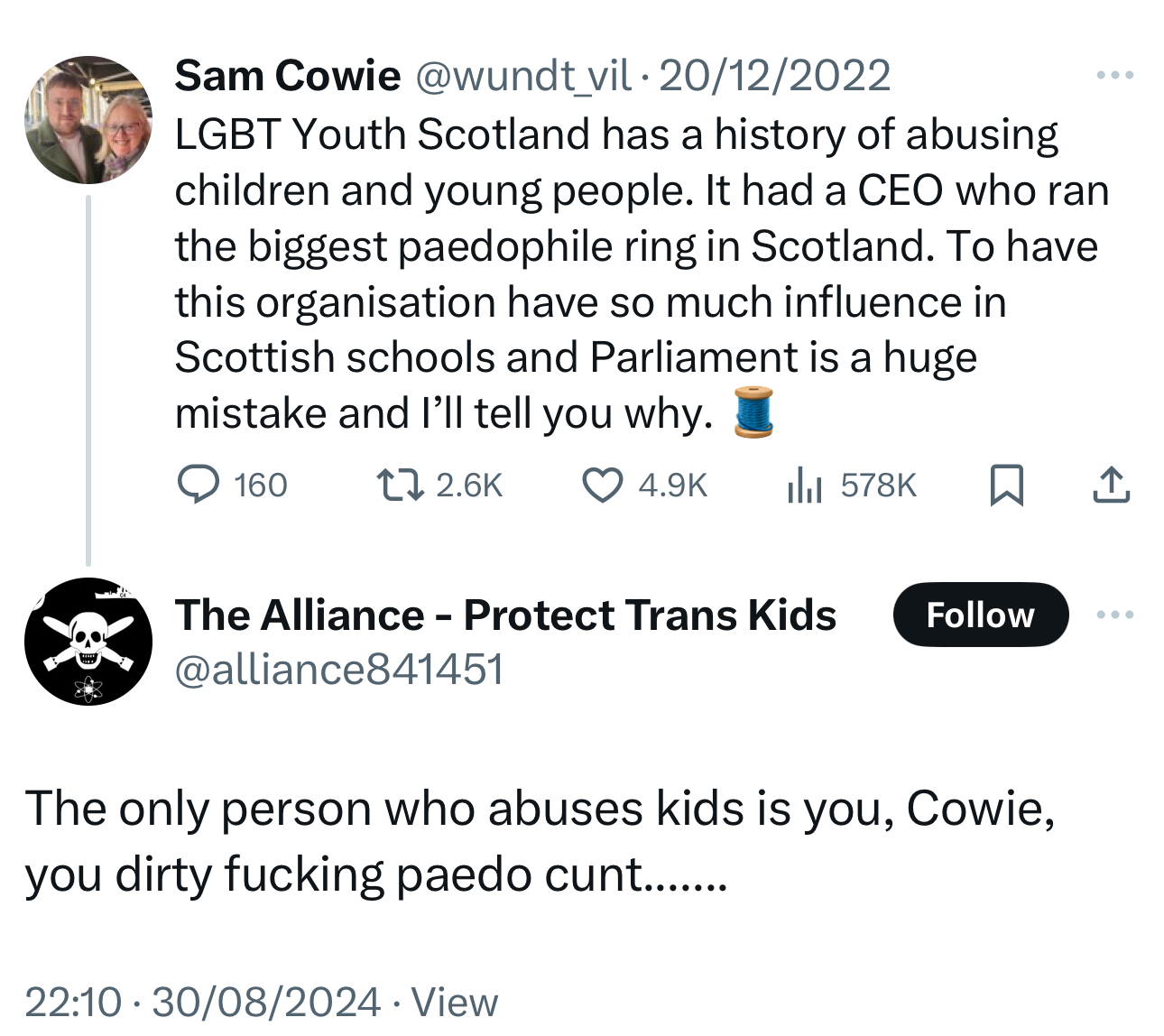Open the Sam Cowie display name
Viewport: 1164px width, 1036px height.
tap(287, 76)
